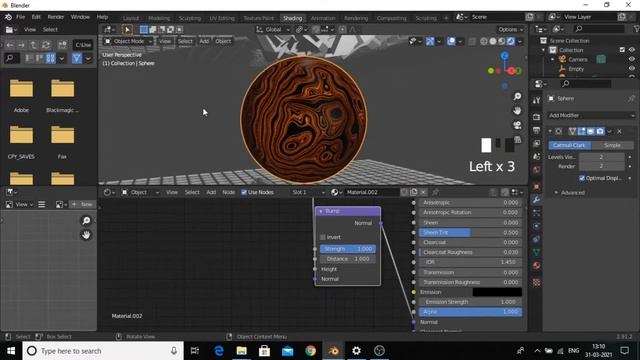Open the Output properties tab icon

pyautogui.click(x=536, y=130)
